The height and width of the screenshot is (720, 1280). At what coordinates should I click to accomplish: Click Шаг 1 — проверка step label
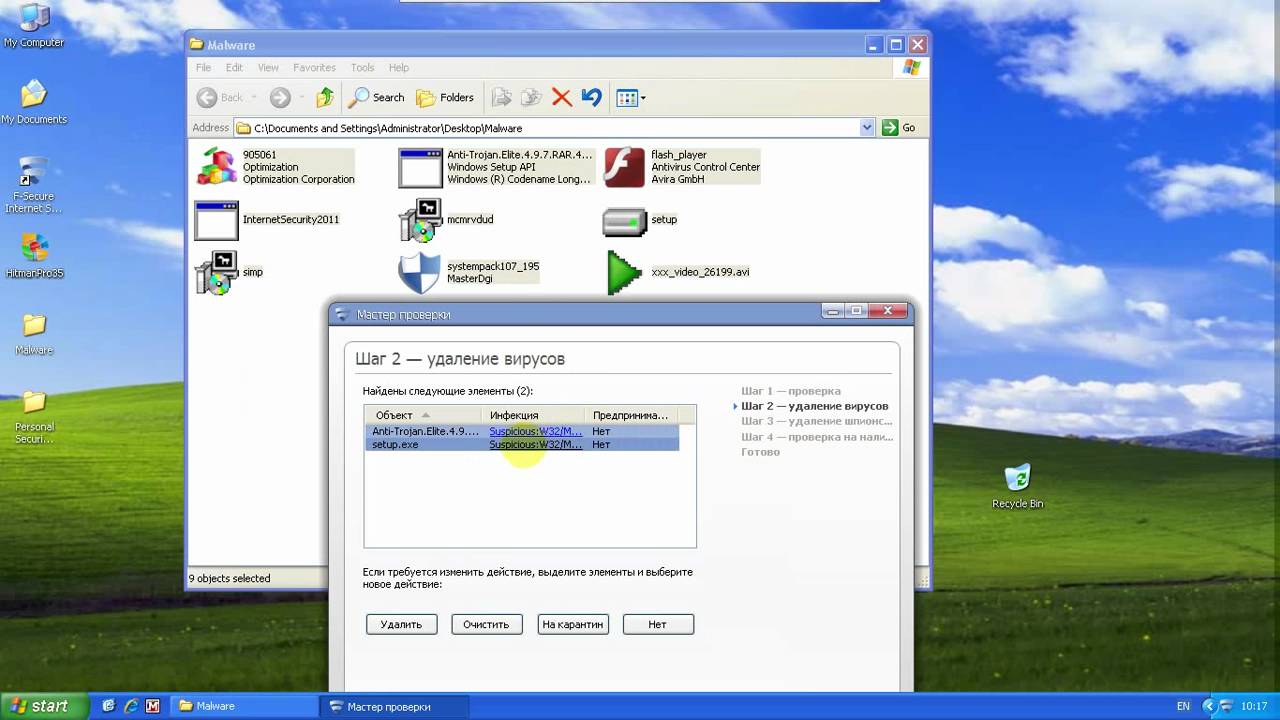pyautogui.click(x=791, y=391)
